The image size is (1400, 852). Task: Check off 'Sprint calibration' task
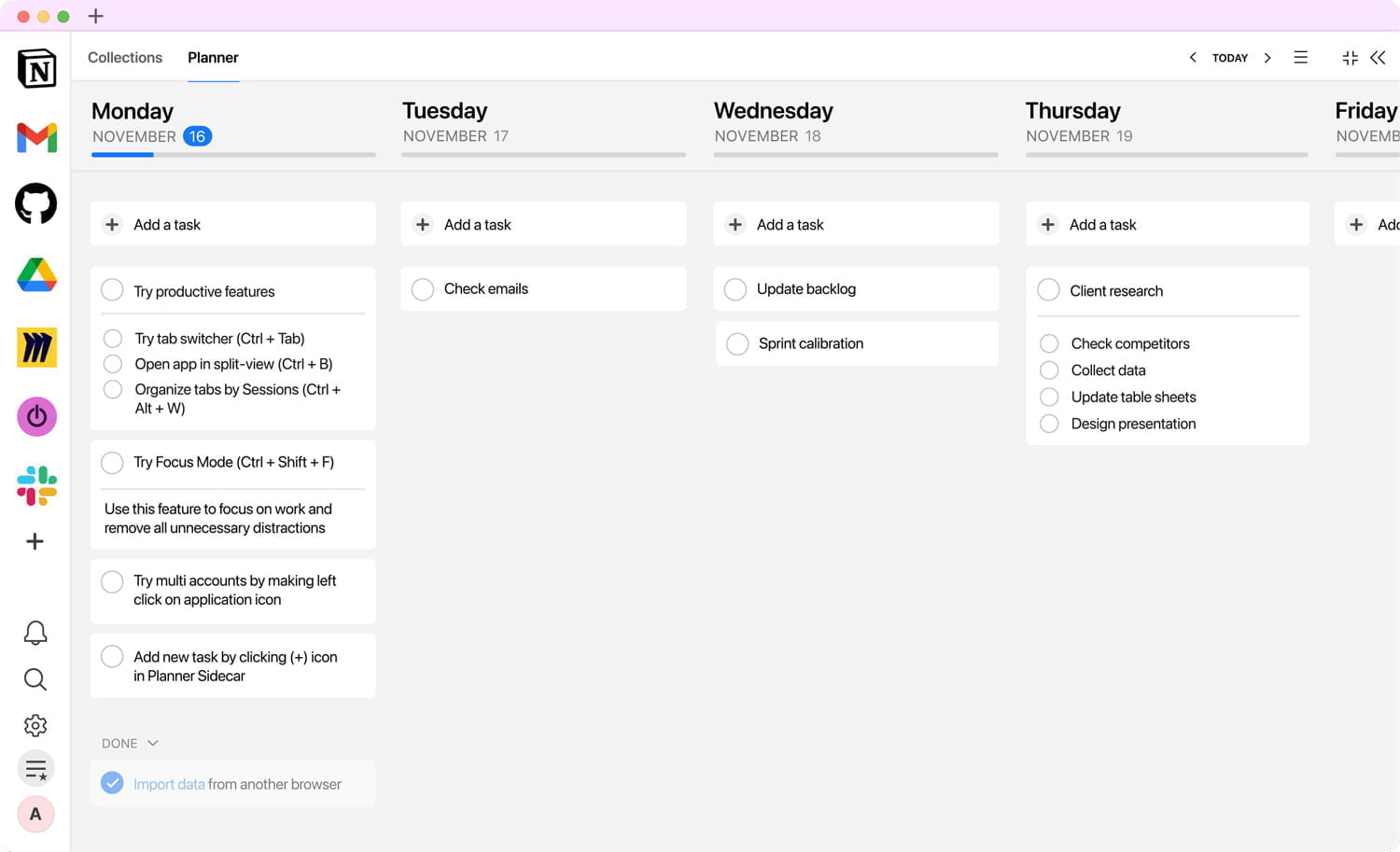(737, 343)
